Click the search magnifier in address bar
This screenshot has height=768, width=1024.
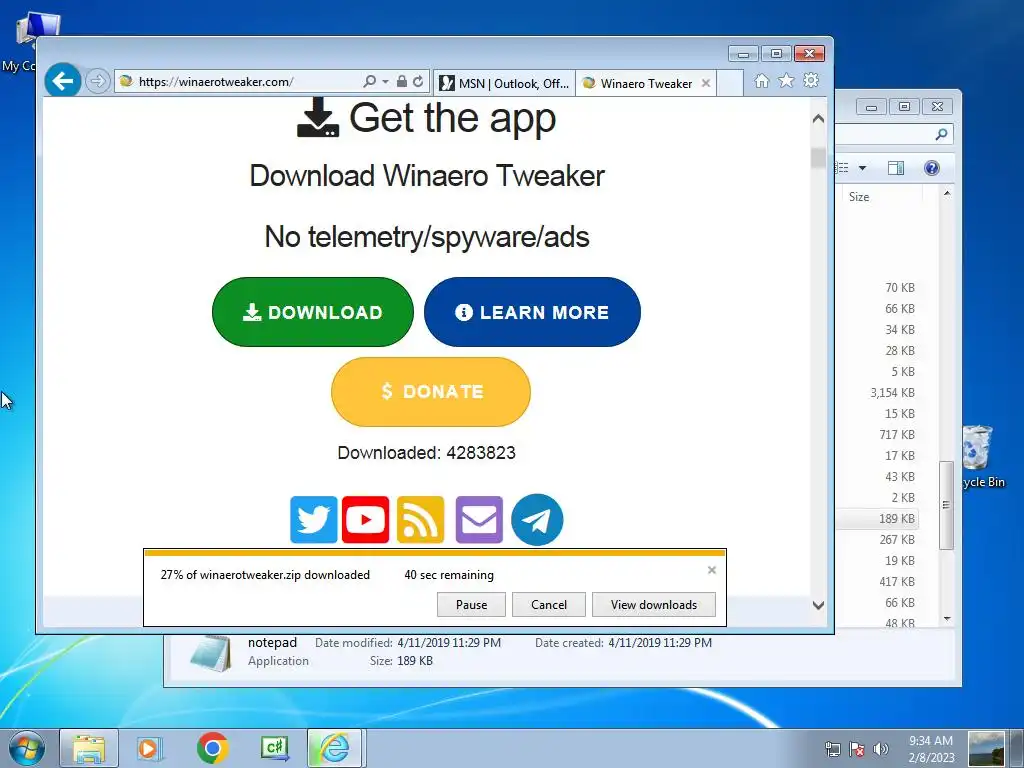(370, 82)
